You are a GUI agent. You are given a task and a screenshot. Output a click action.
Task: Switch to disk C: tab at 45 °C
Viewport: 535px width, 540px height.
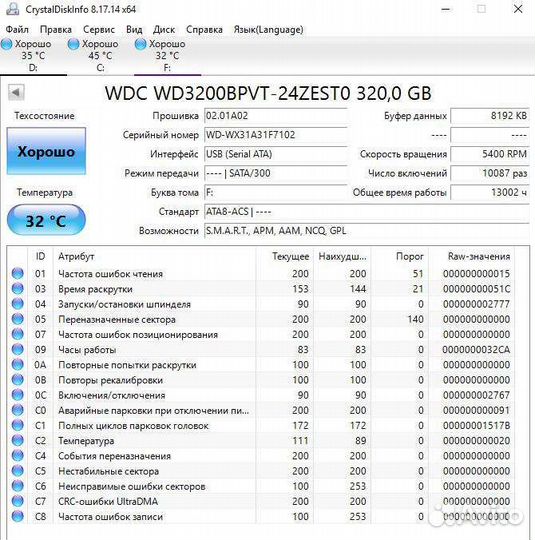click(x=100, y=56)
